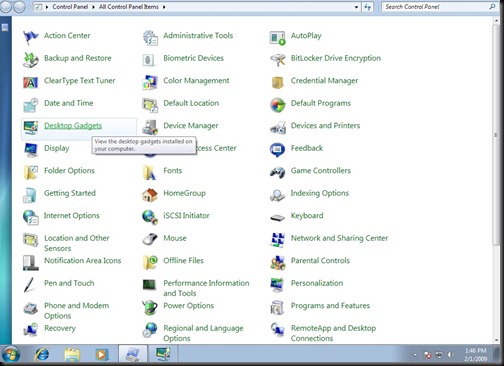Click the Game Controllers gamepad icon
Viewport: 504px width, 366px height.
(278, 172)
